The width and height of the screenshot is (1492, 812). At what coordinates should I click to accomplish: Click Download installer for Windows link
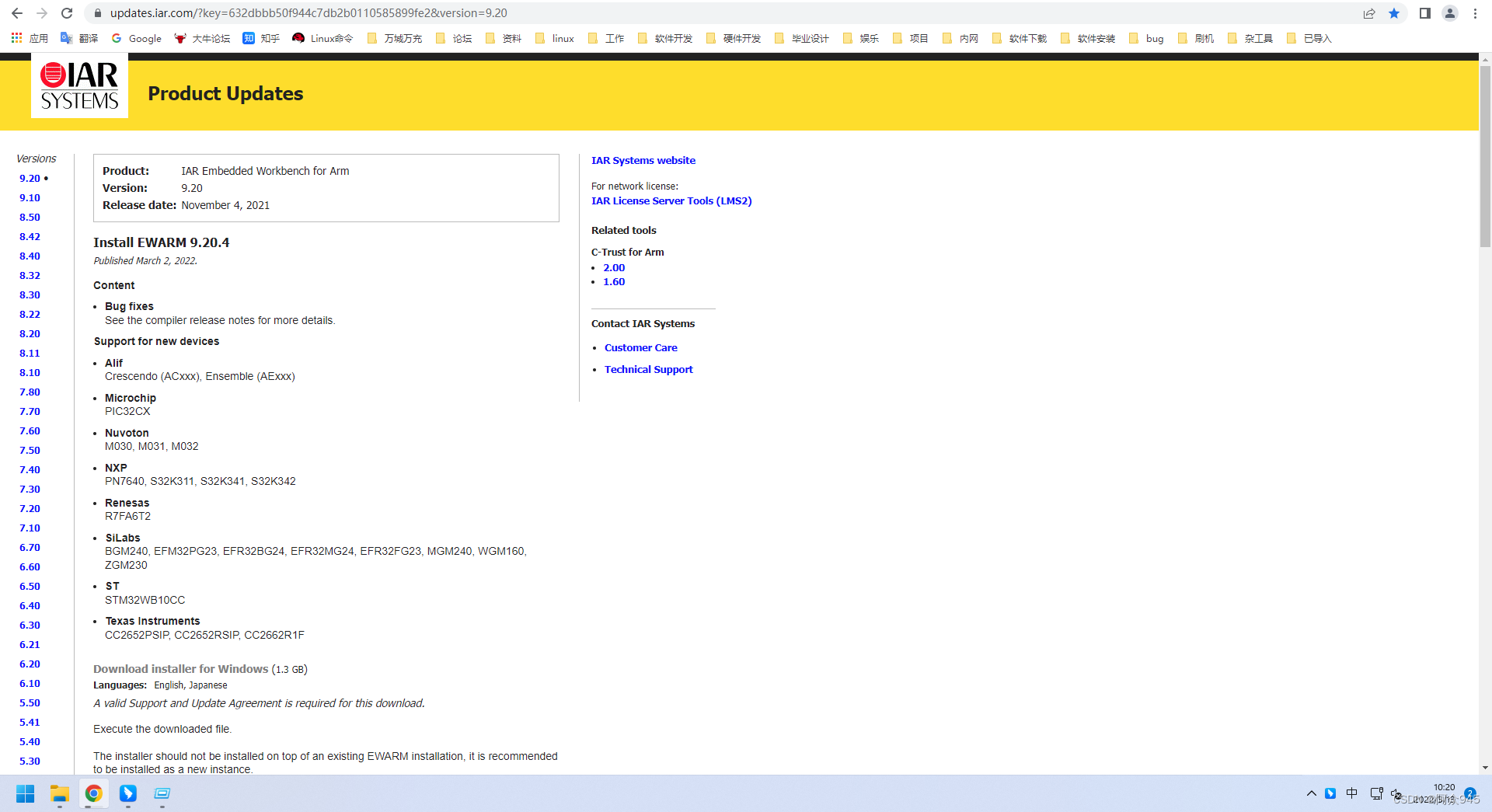180,668
